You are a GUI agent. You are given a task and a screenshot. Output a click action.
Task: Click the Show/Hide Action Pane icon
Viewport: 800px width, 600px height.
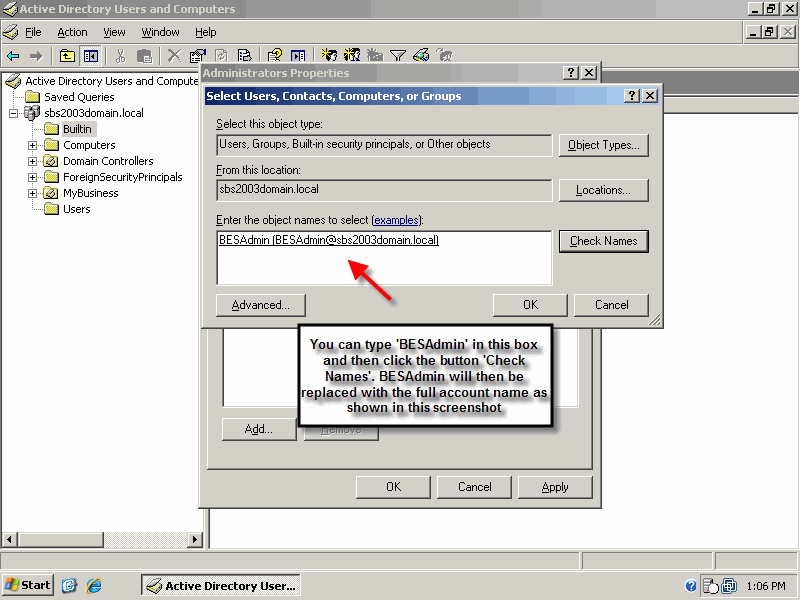(298, 55)
